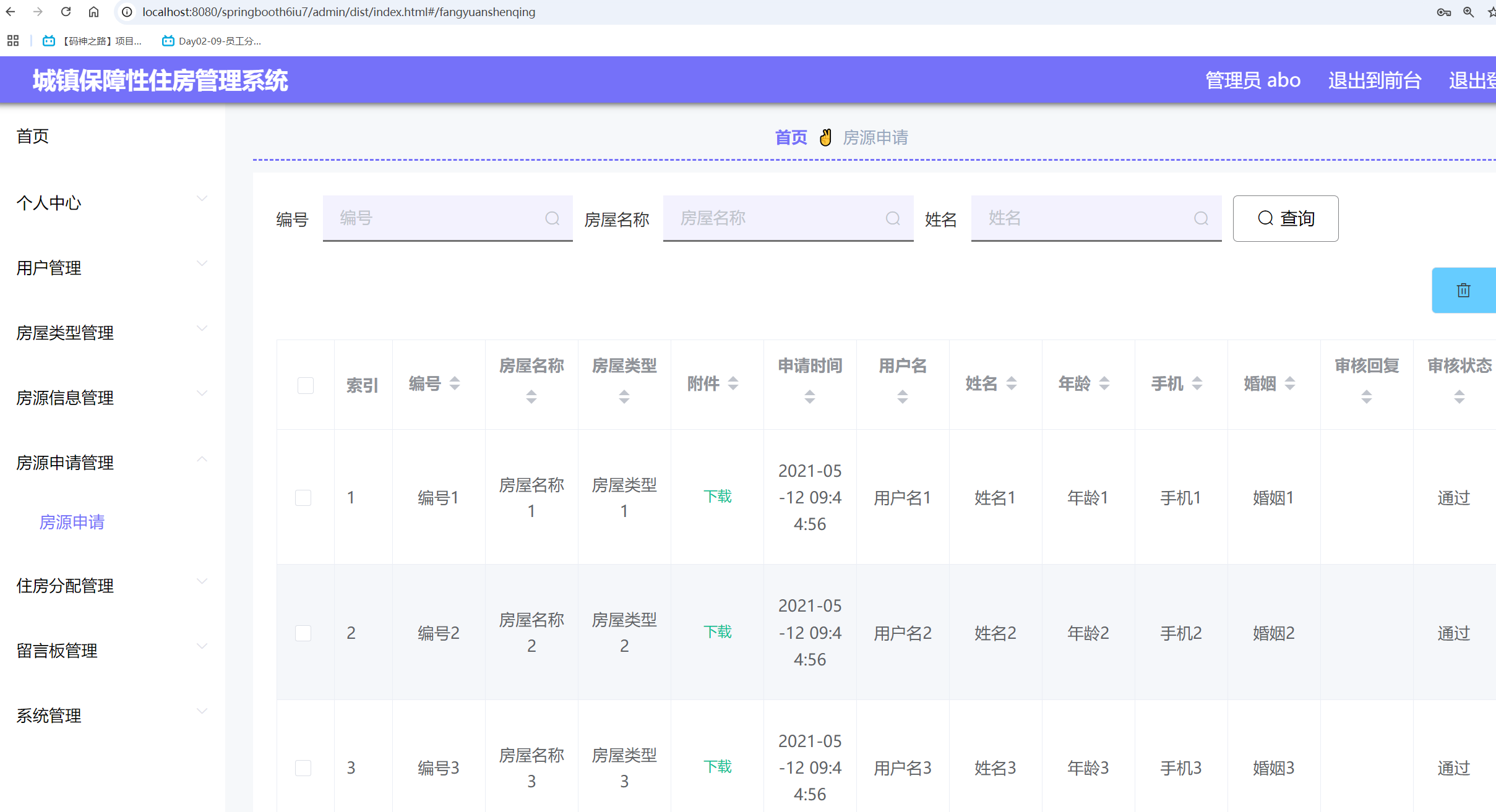Click the delete (trash) icon above the table
The height and width of the screenshot is (812, 1496).
1463,290
